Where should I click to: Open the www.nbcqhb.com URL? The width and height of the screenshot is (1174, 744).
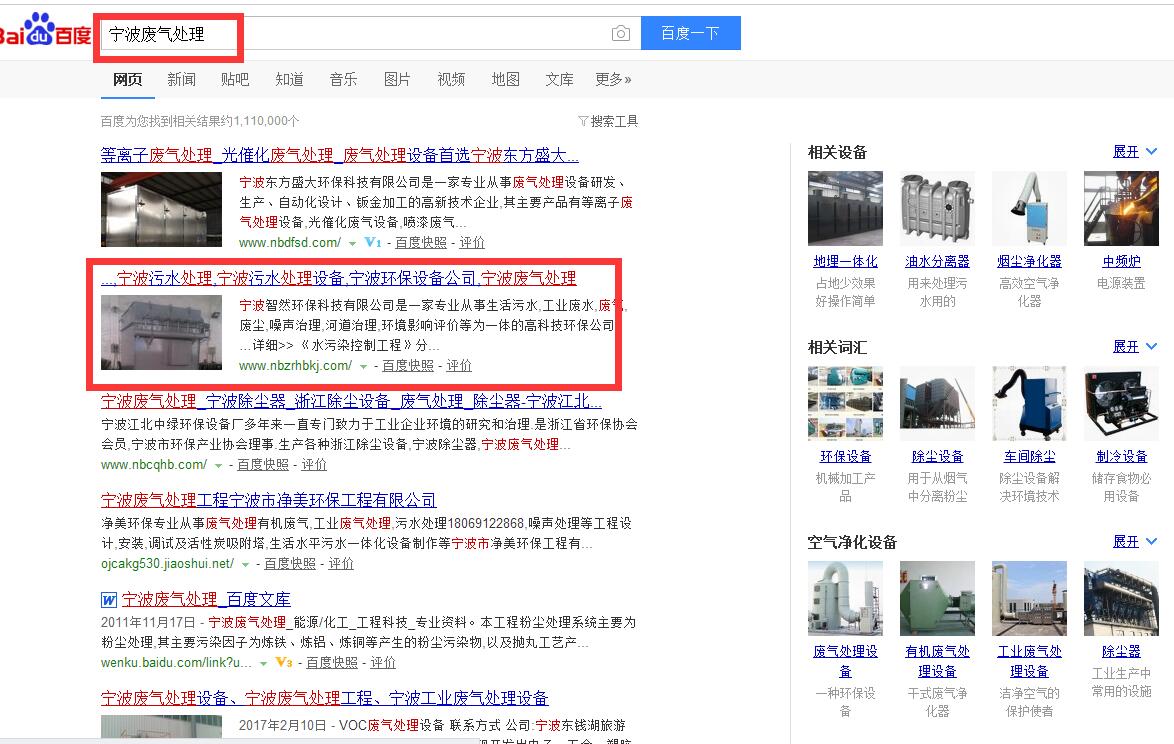click(154, 465)
